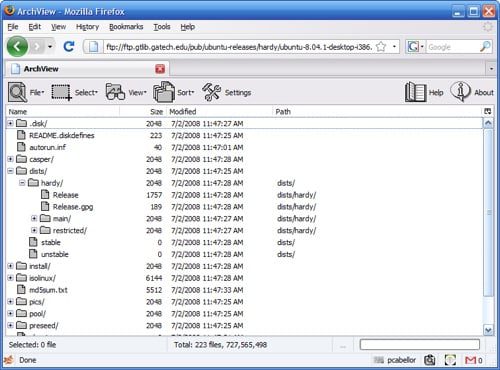Click the column picker icon
The height and width of the screenshot is (370, 500).
(x=488, y=111)
